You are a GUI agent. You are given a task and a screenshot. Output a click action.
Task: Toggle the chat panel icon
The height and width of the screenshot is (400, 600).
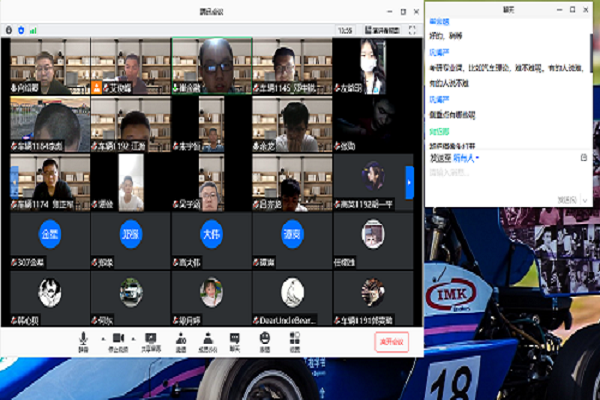(x=235, y=339)
